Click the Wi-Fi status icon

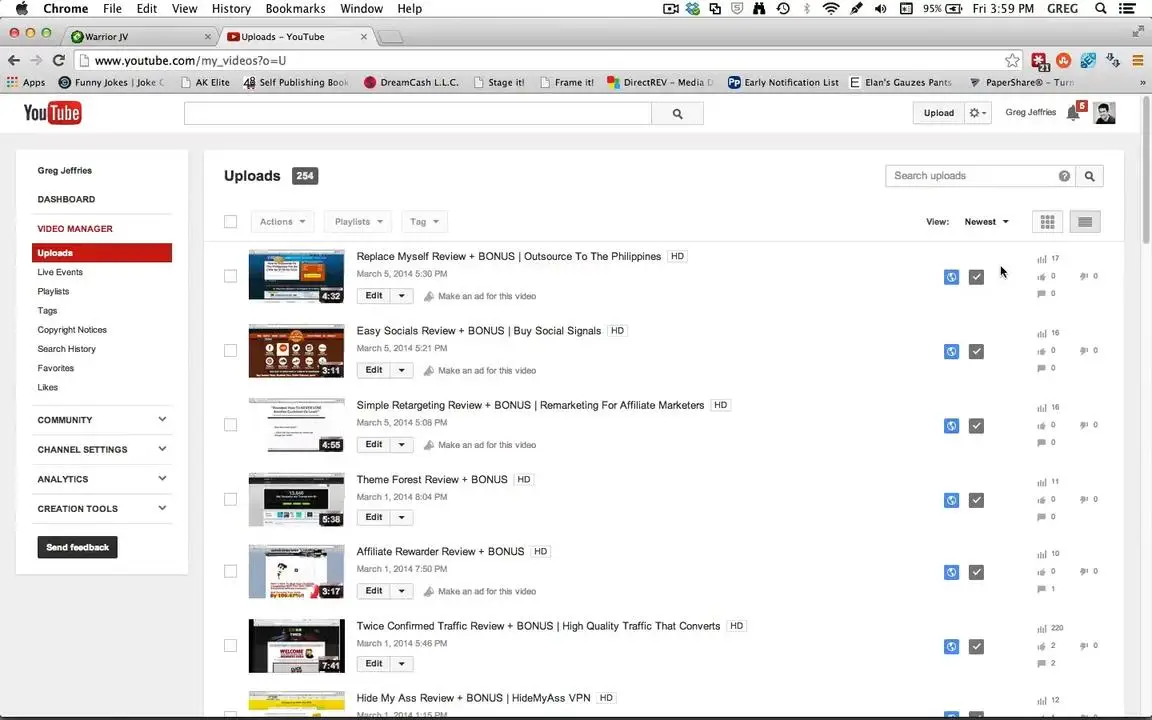[x=830, y=8]
